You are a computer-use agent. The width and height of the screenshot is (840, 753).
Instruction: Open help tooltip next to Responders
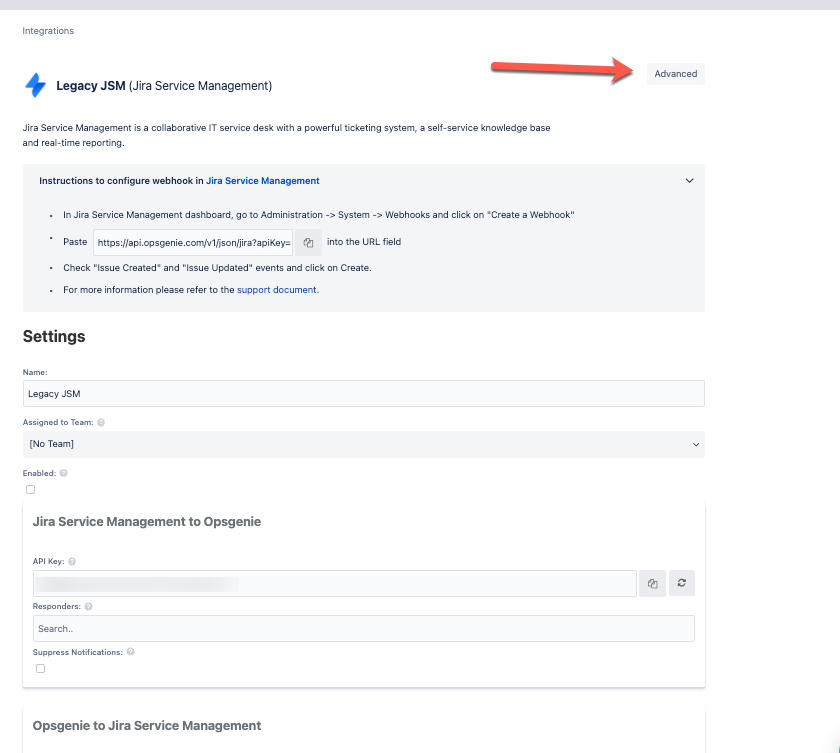tap(88, 606)
